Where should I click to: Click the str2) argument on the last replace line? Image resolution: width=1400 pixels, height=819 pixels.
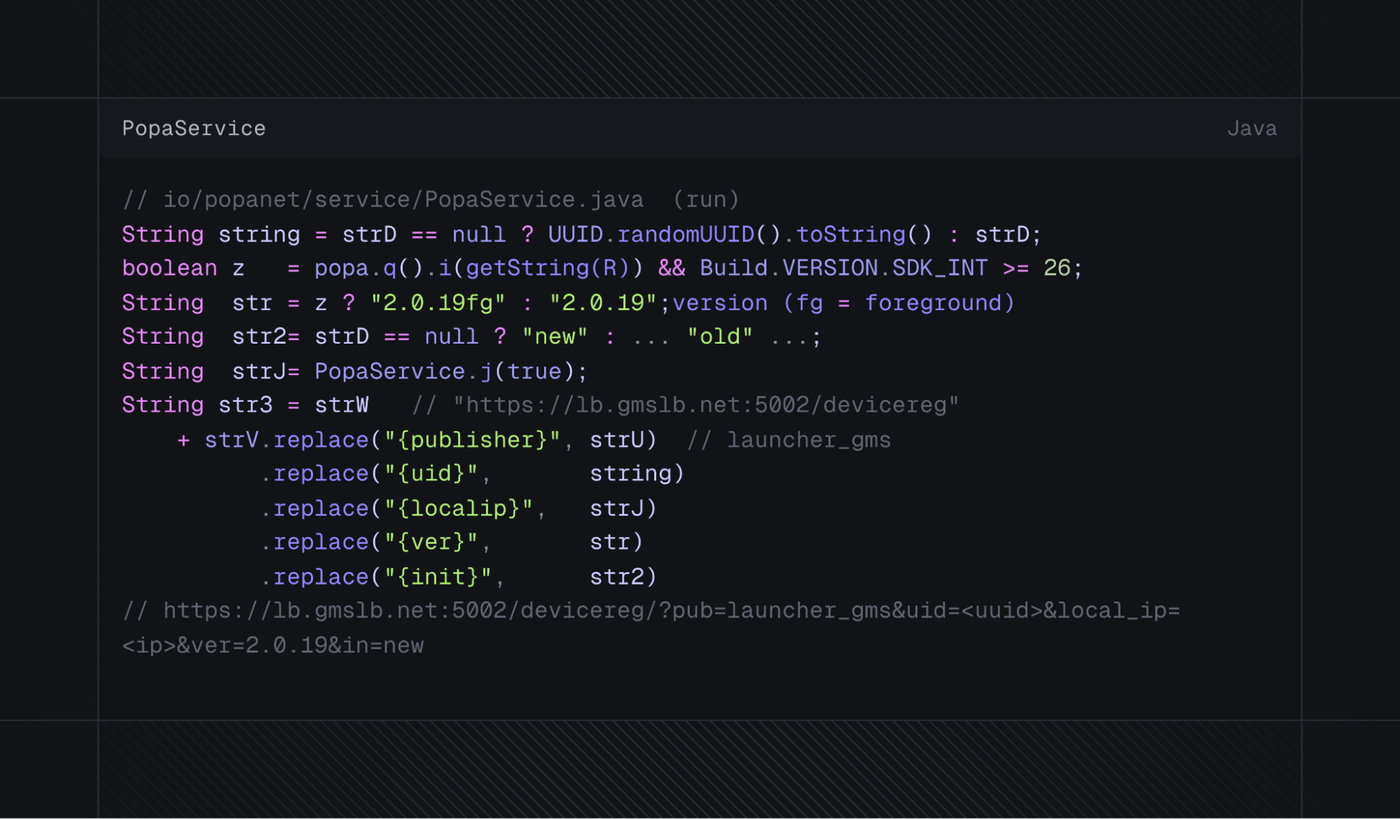tap(623, 578)
